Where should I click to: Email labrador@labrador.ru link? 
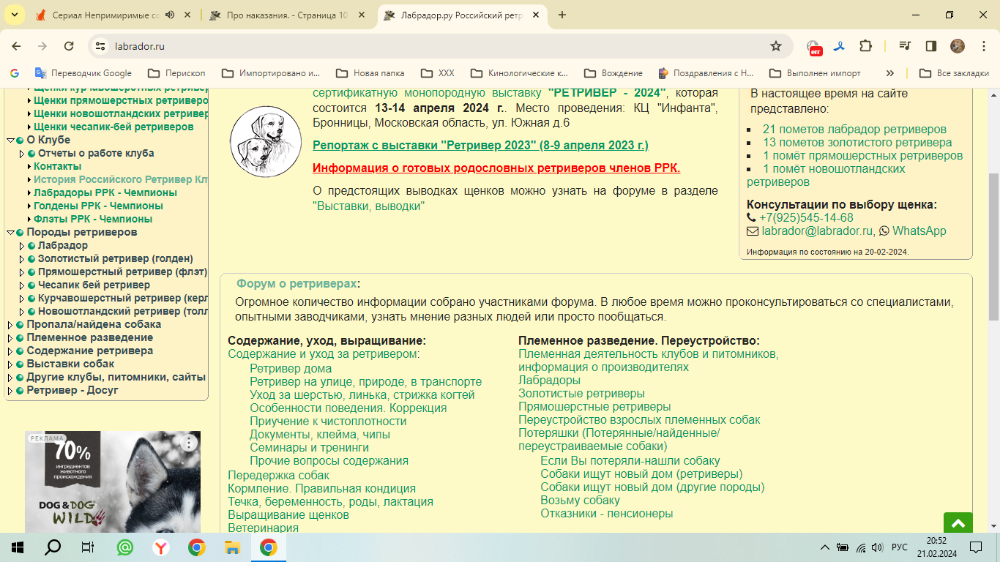(817, 231)
